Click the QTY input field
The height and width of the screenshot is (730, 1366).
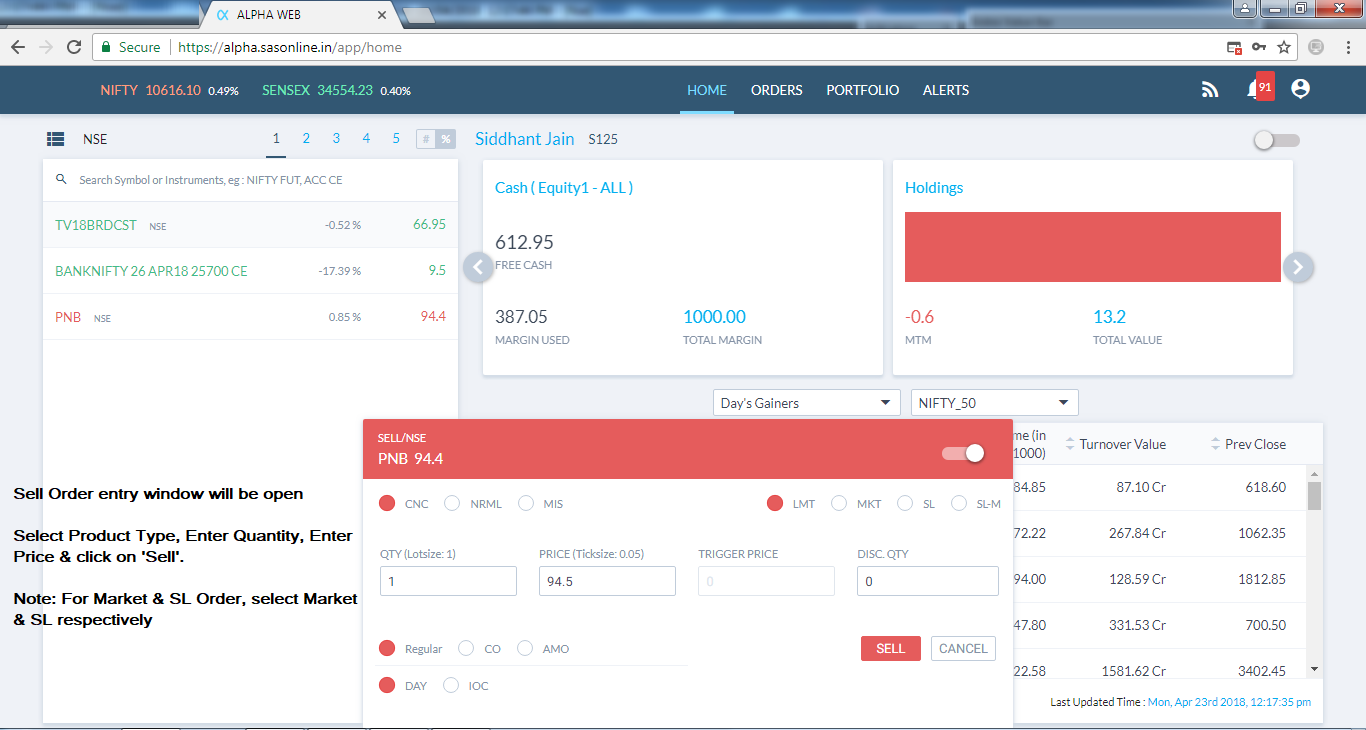(448, 581)
